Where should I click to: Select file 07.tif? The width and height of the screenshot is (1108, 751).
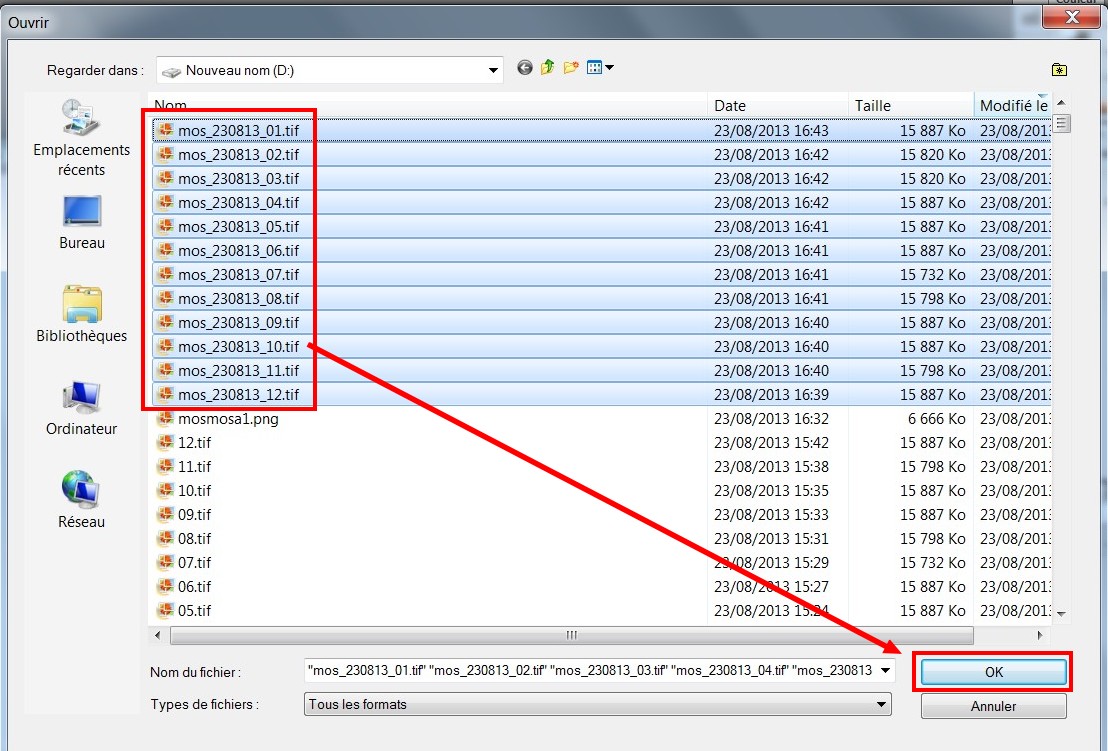pyautogui.click(x=194, y=563)
